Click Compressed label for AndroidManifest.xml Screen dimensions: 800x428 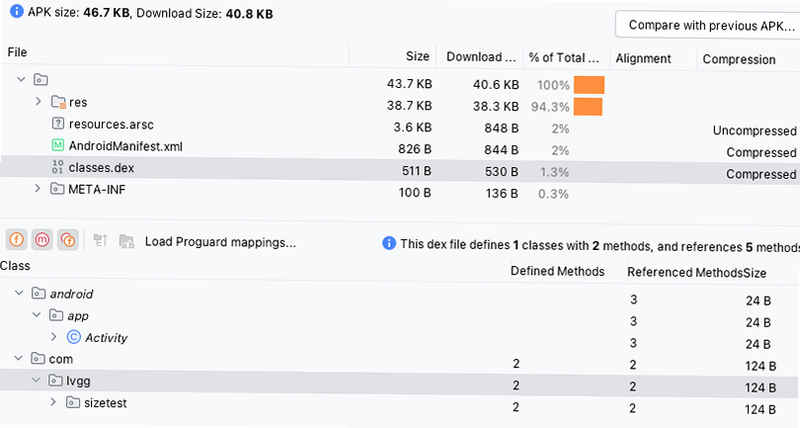click(x=761, y=152)
